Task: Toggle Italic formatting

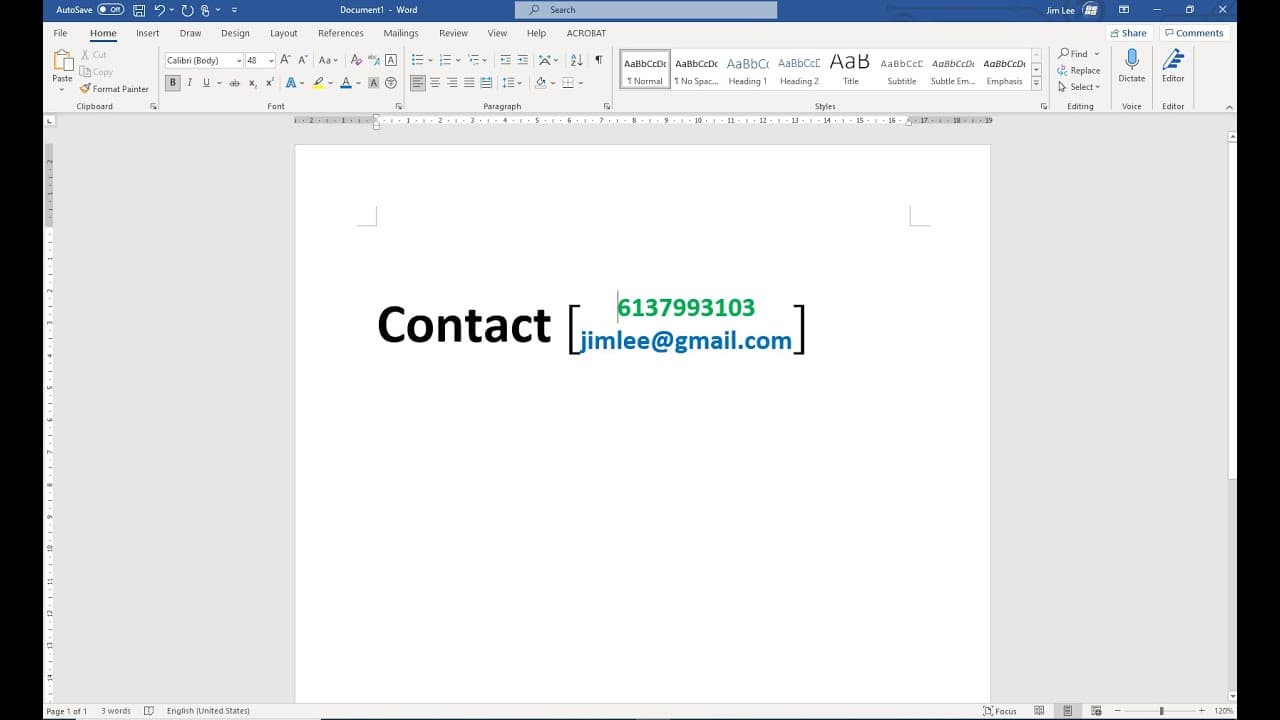Action: coord(190,83)
